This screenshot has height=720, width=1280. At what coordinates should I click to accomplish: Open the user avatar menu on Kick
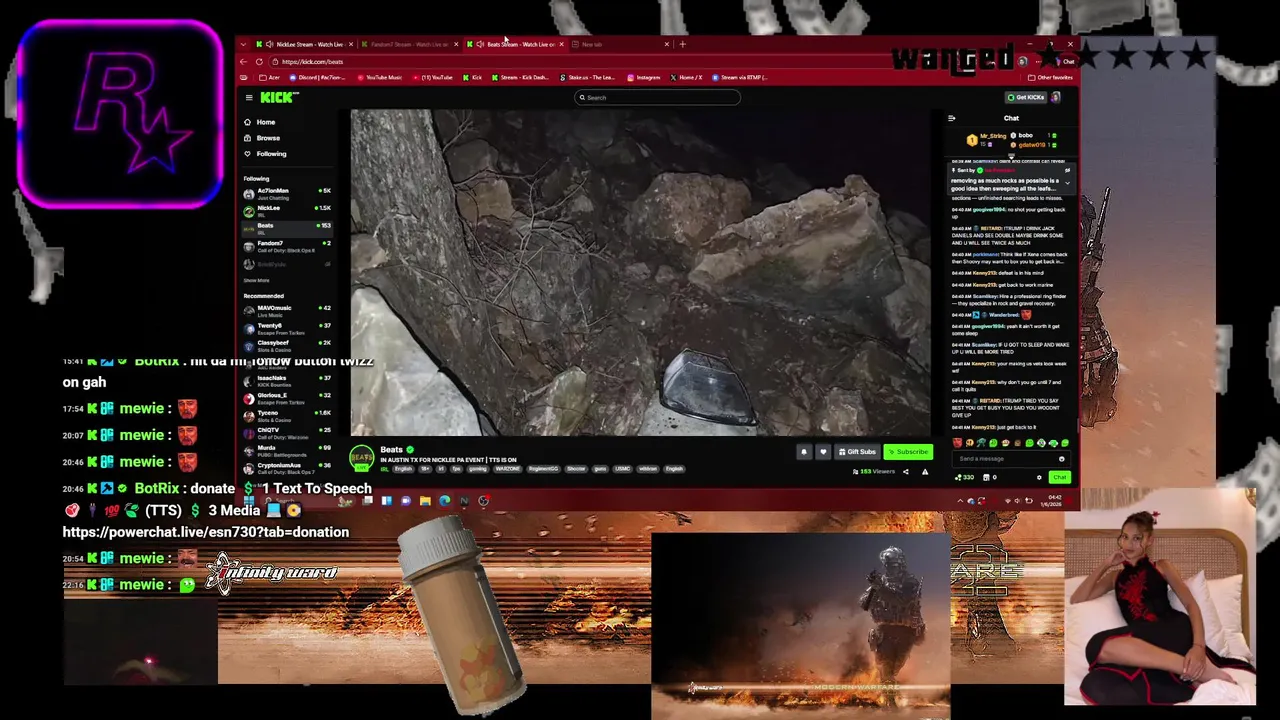[x=1055, y=97]
